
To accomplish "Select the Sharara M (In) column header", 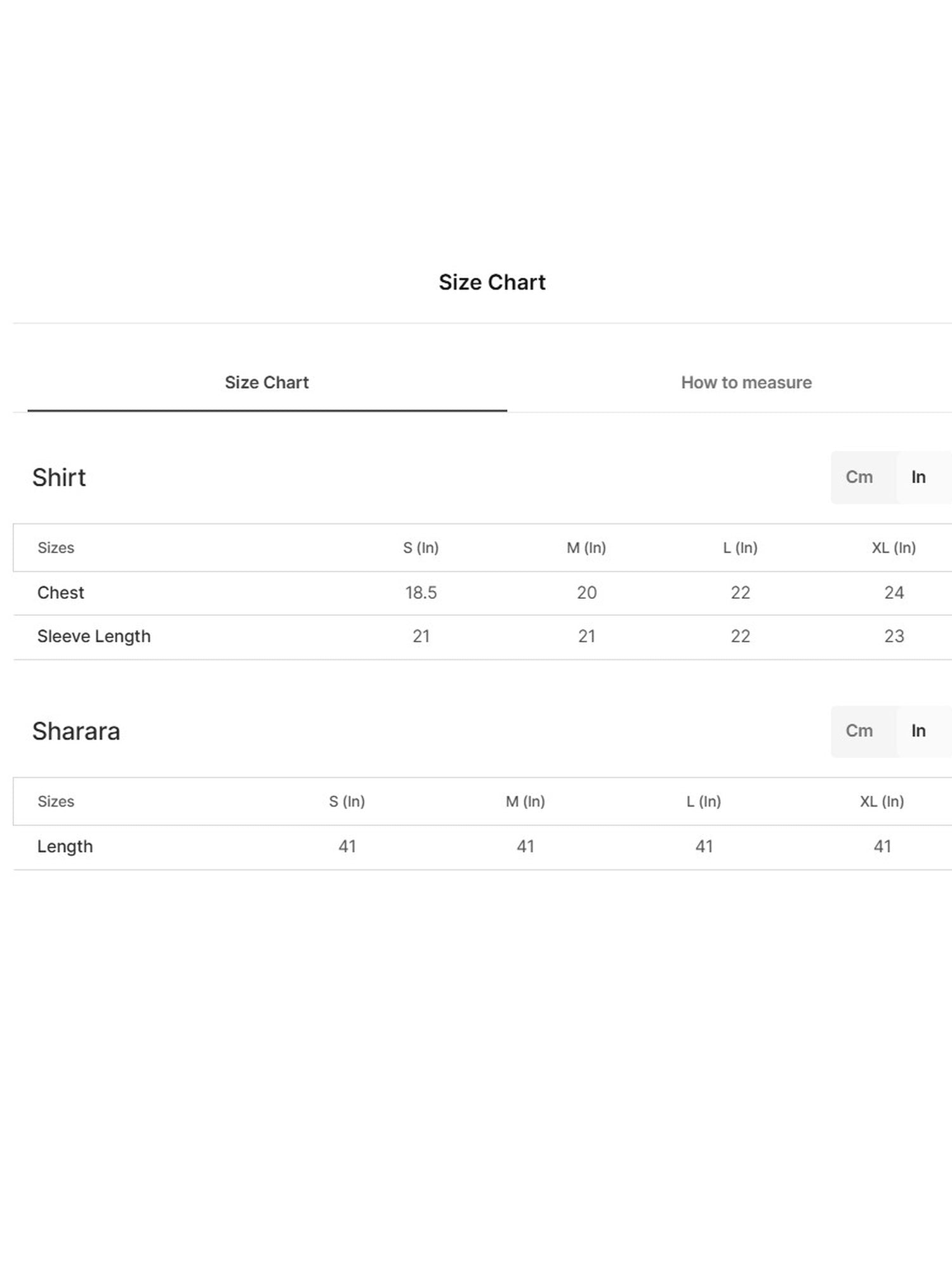I will [525, 801].
